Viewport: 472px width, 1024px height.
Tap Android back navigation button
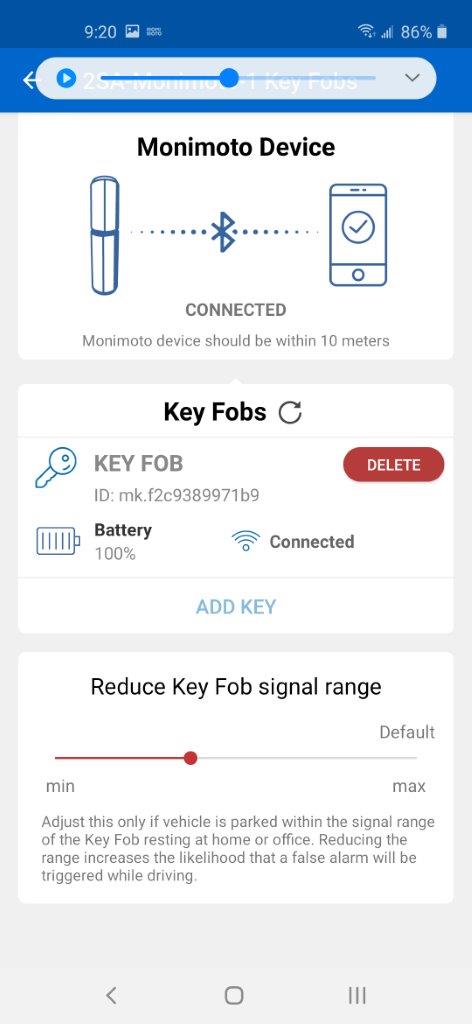point(111,995)
